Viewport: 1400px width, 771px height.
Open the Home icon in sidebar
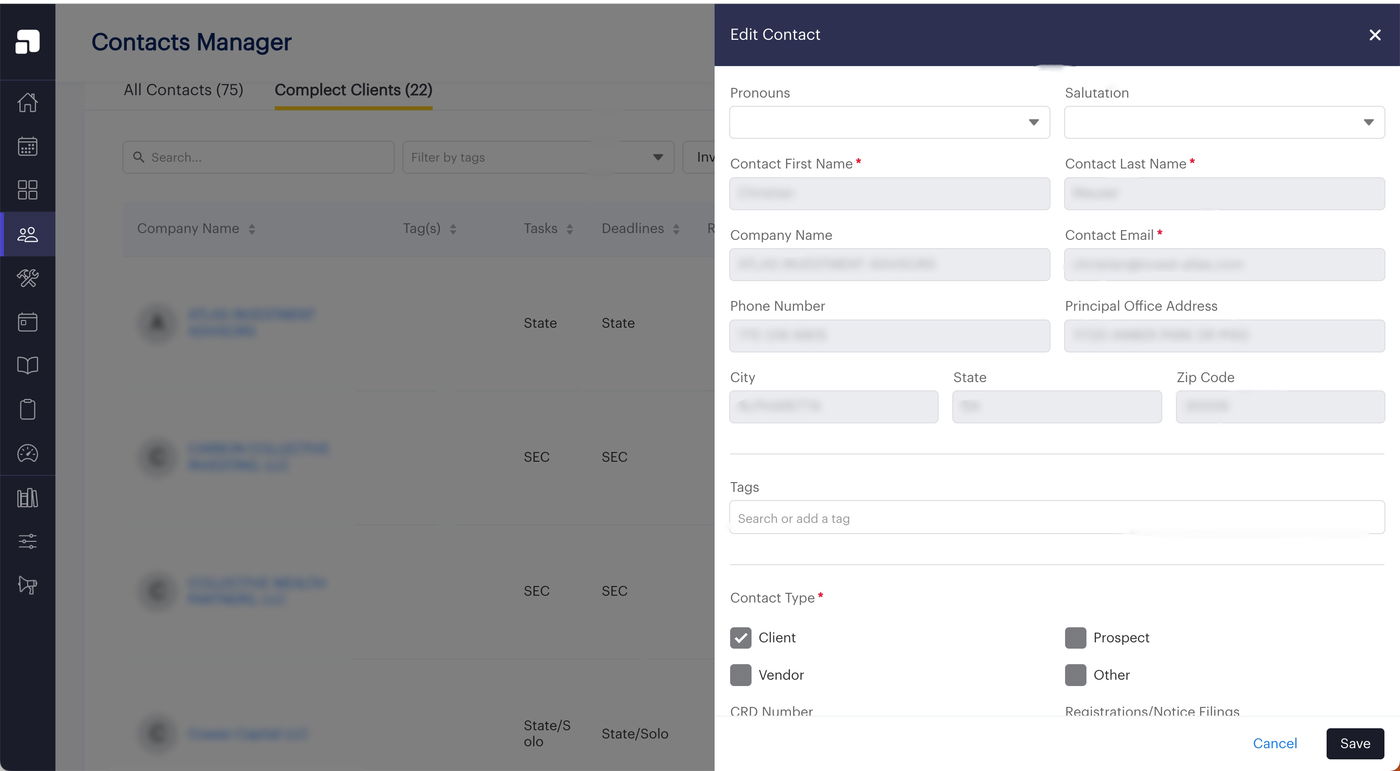27,102
